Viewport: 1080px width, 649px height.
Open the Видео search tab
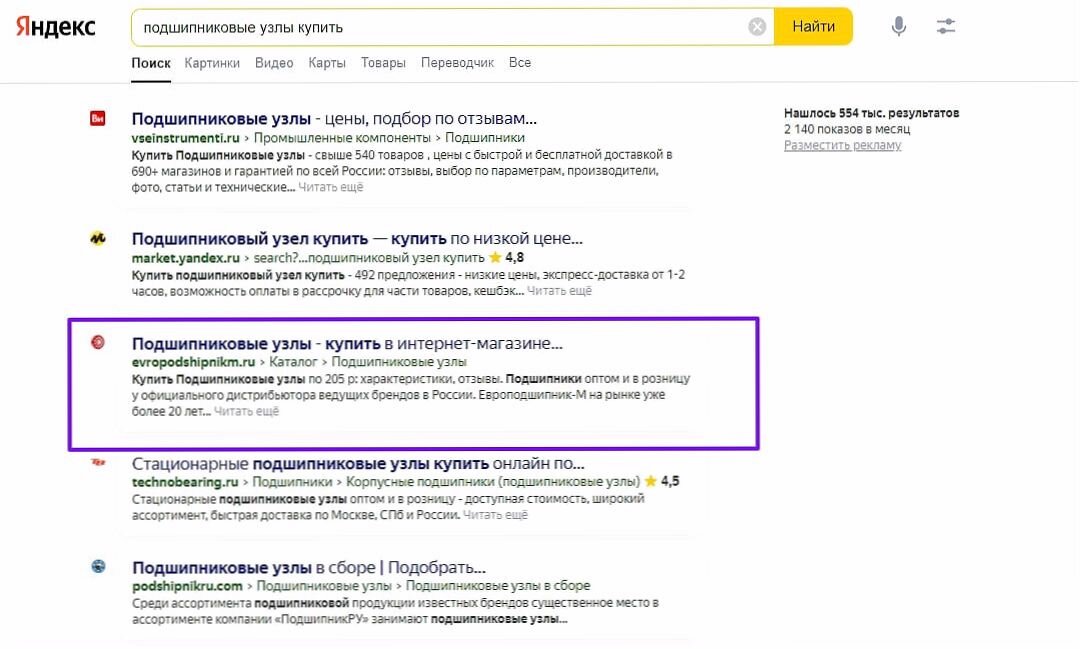tap(274, 61)
